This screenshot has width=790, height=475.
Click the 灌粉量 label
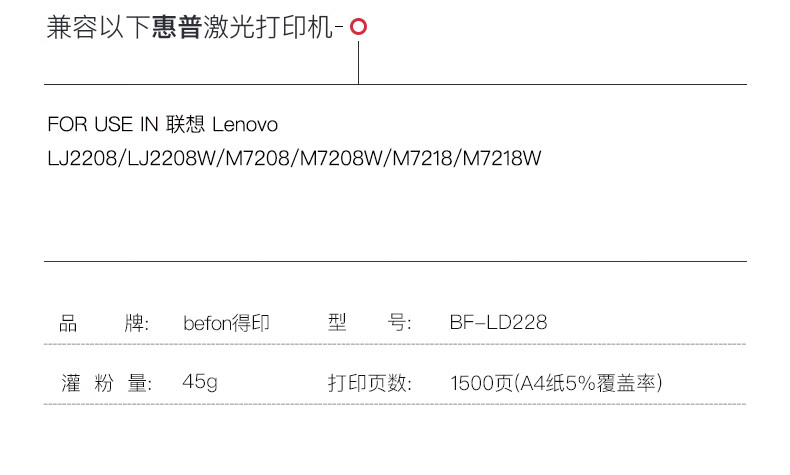coord(104,383)
